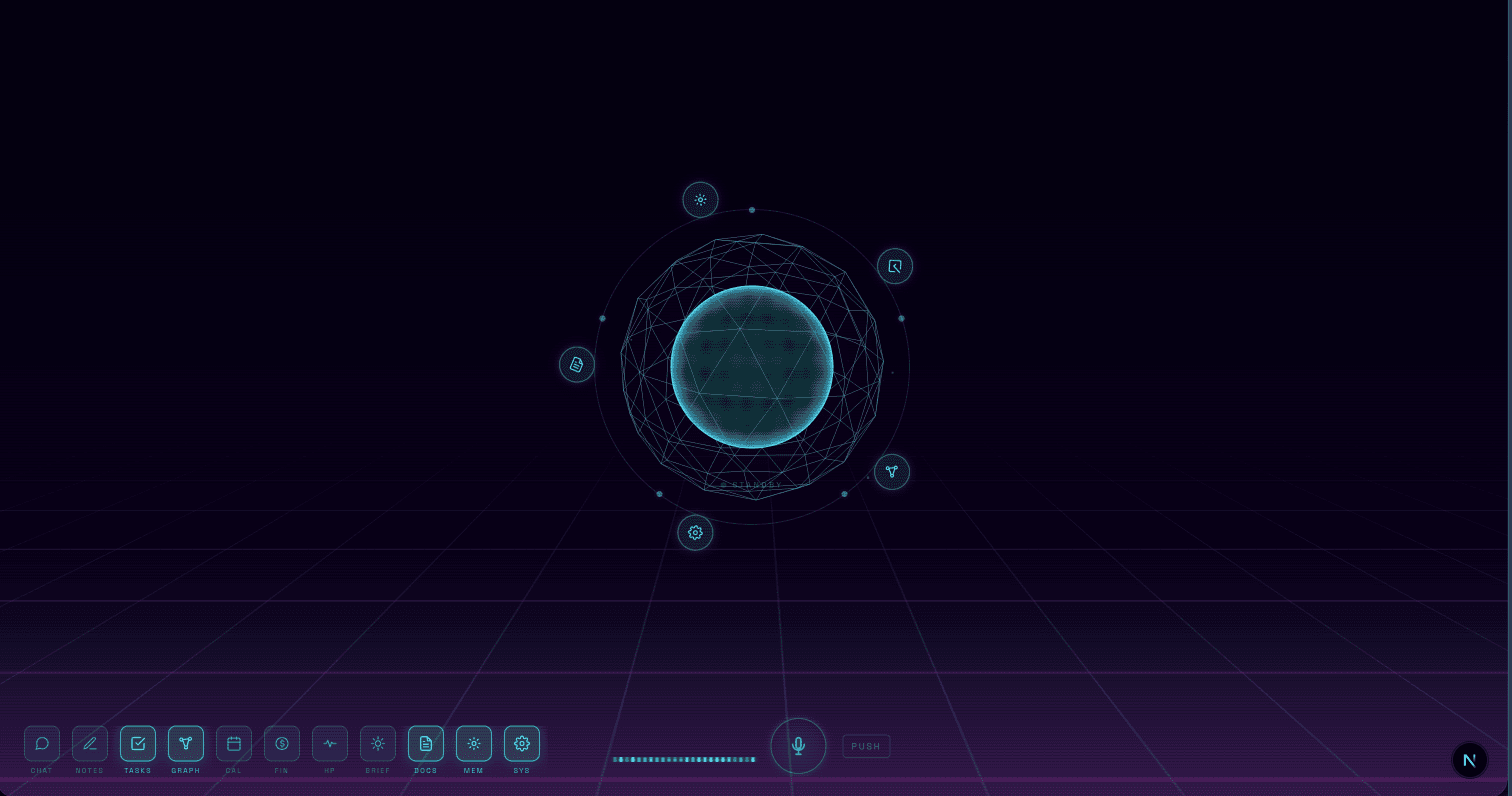The height and width of the screenshot is (796, 1512).
Task: Toggle the Graph button in the bottom dock
Action: (x=186, y=743)
